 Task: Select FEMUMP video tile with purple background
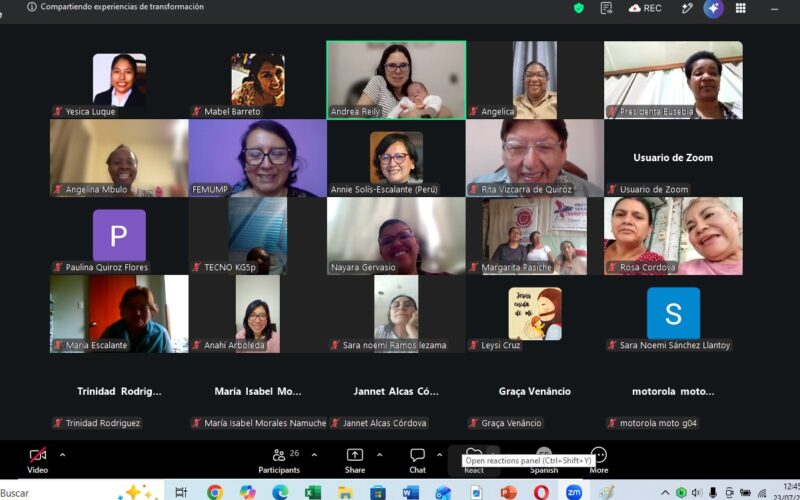pos(258,158)
